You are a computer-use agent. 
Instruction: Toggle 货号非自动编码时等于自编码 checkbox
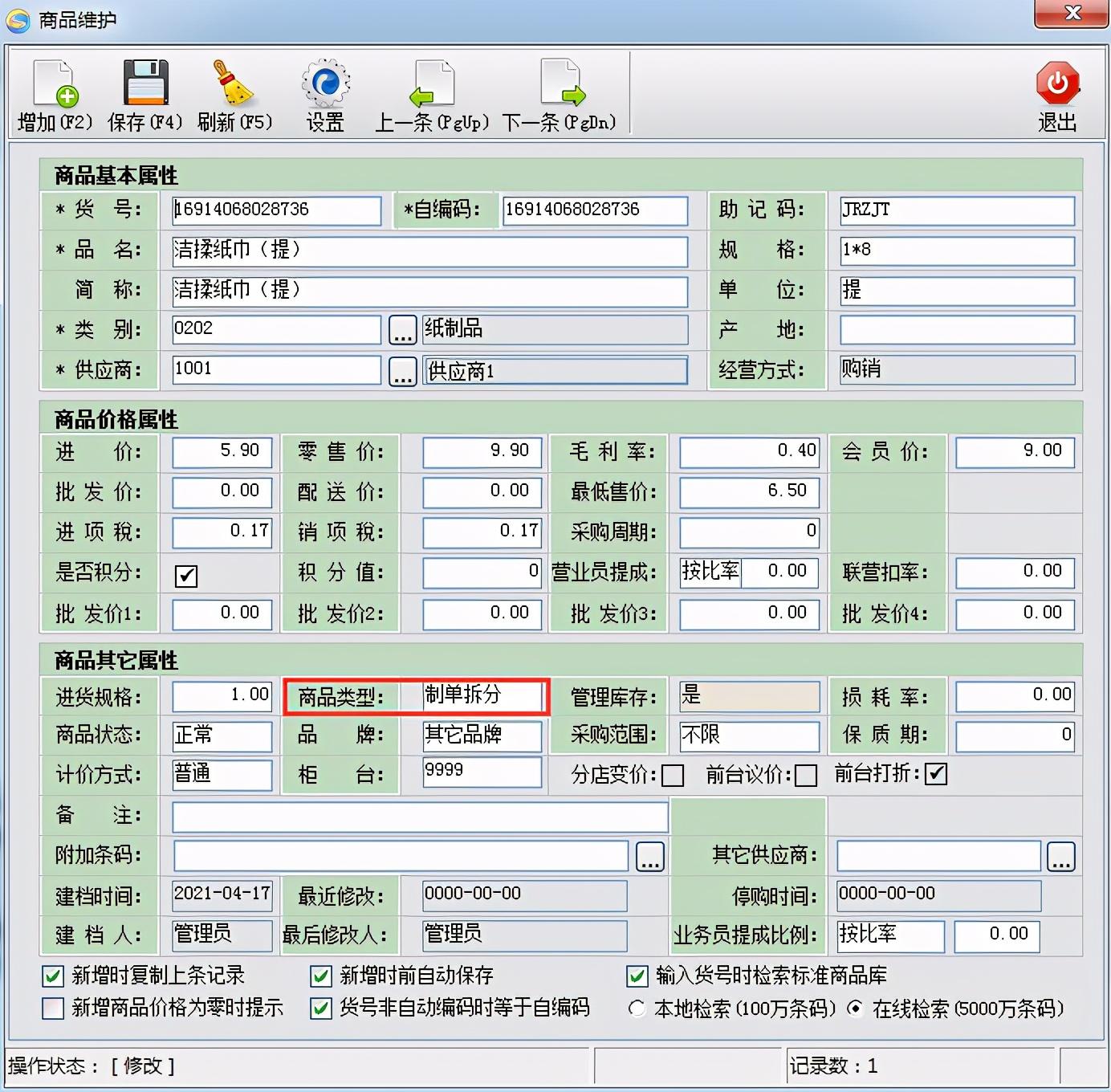point(321,1008)
